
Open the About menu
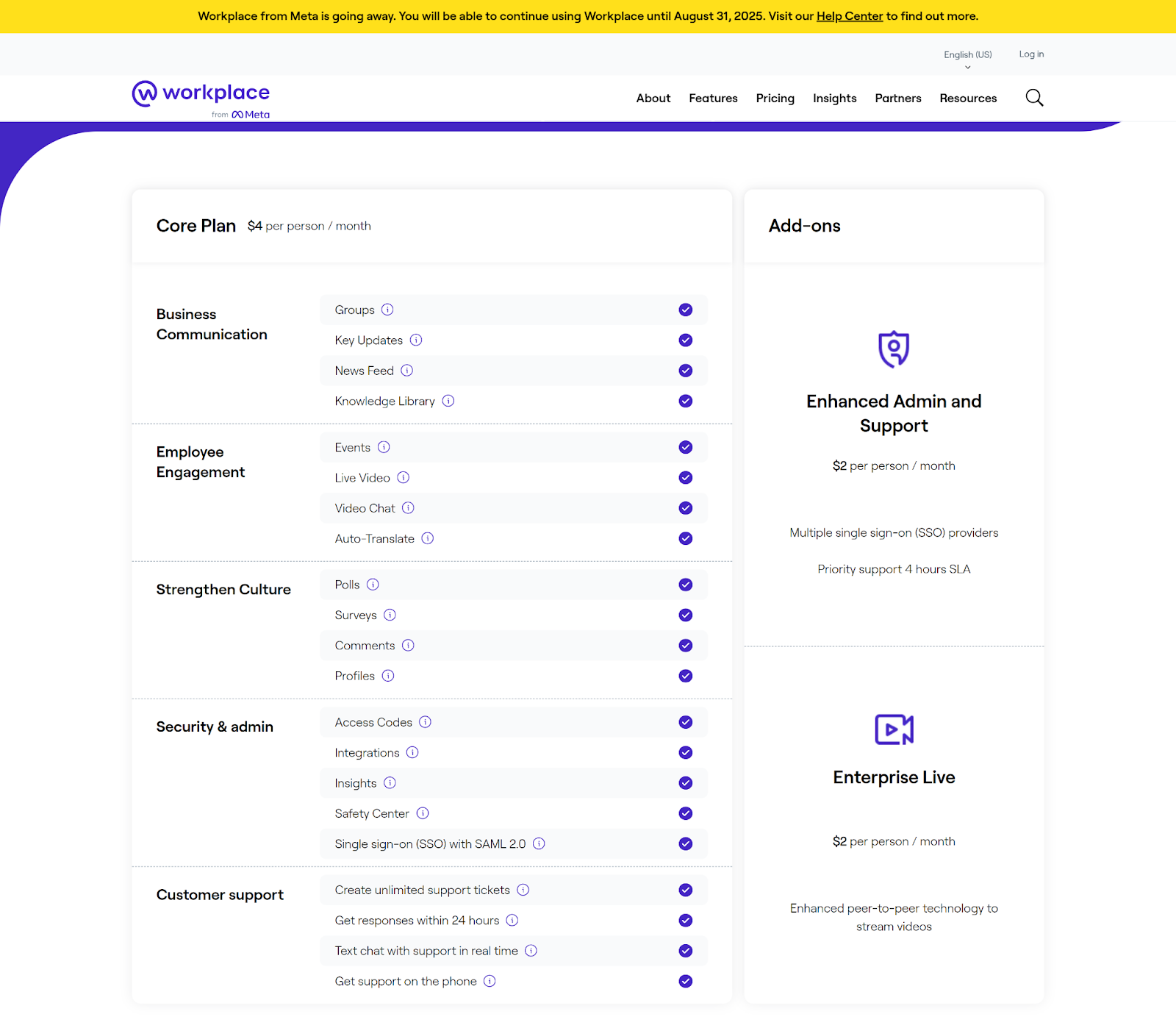[x=653, y=98]
